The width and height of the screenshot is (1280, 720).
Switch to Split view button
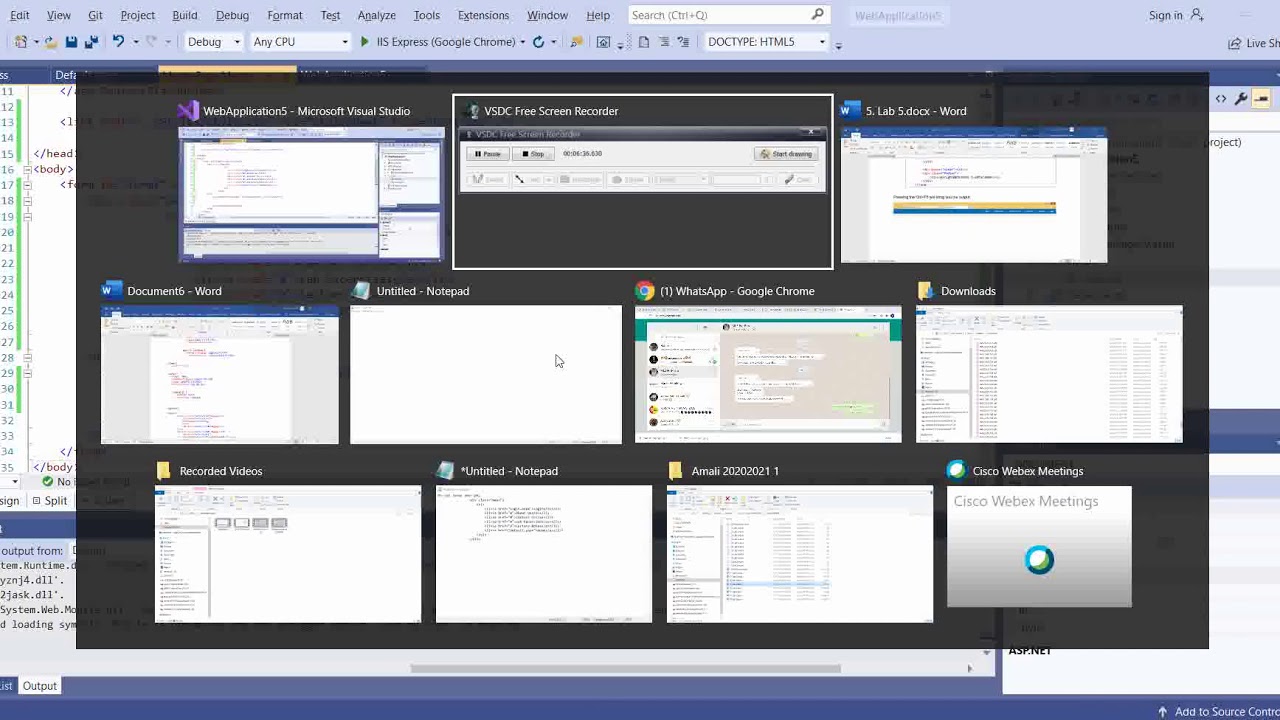[50, 501]
